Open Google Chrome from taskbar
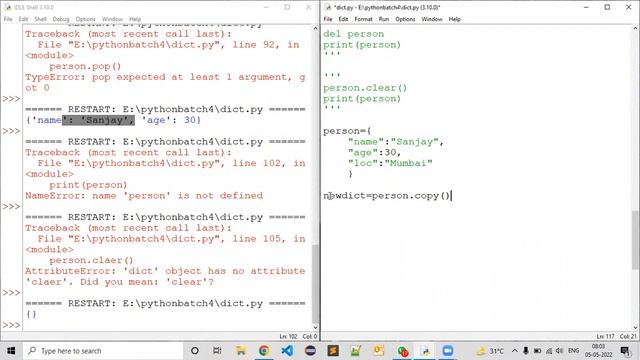 264,351
